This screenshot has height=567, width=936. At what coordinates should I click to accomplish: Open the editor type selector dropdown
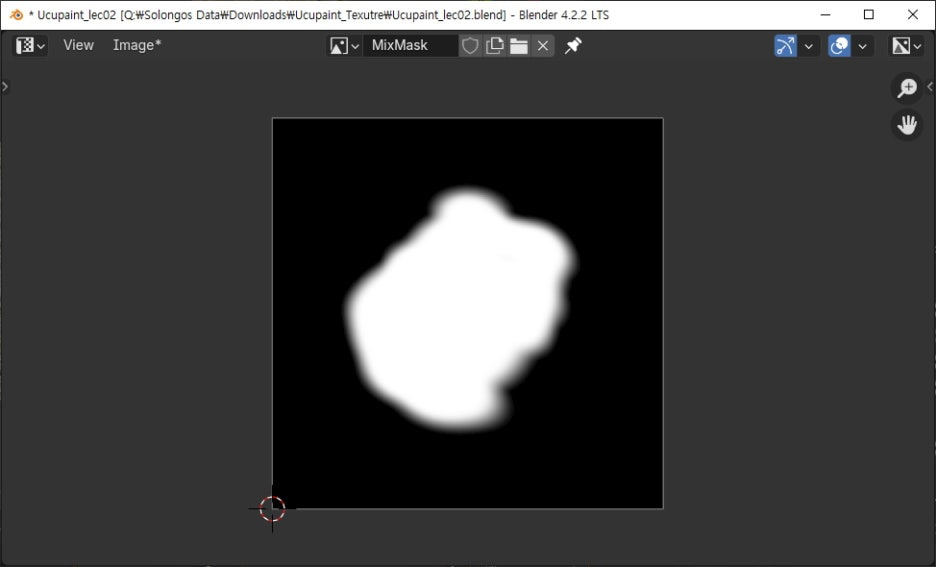[30, 45]
